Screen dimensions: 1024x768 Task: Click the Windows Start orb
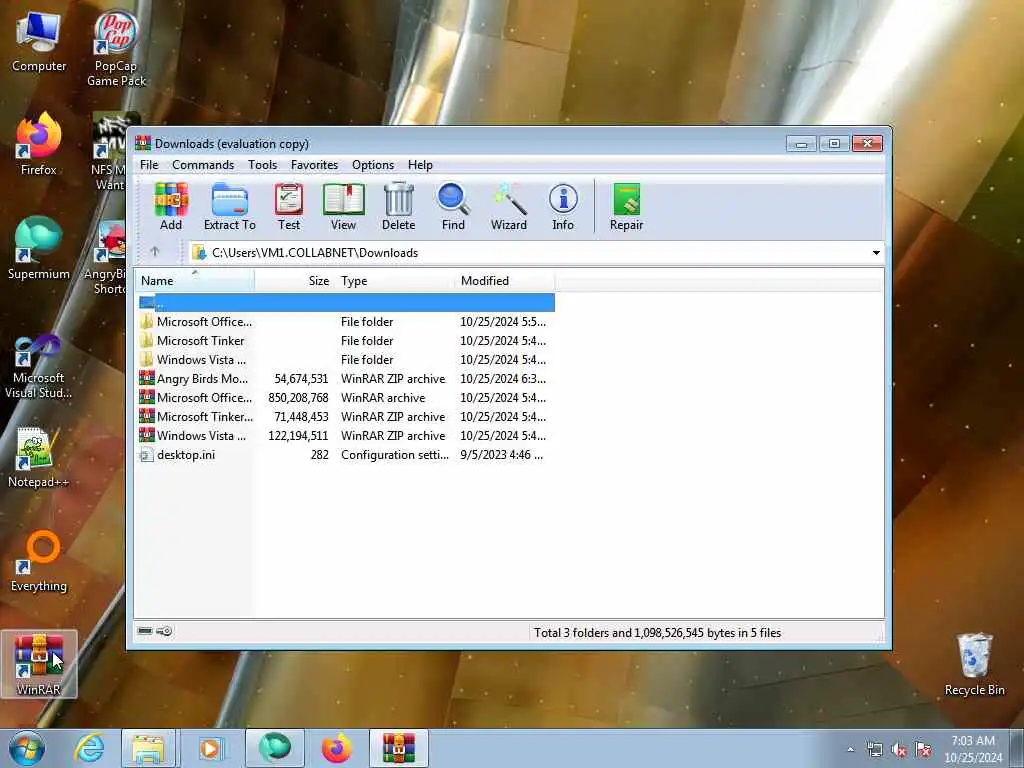(x=27, y=748)
